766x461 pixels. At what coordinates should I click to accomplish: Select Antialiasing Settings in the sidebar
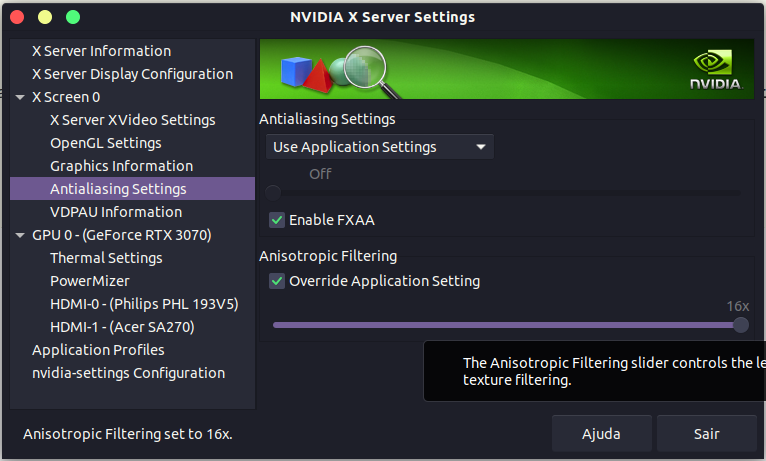[132, 189]
